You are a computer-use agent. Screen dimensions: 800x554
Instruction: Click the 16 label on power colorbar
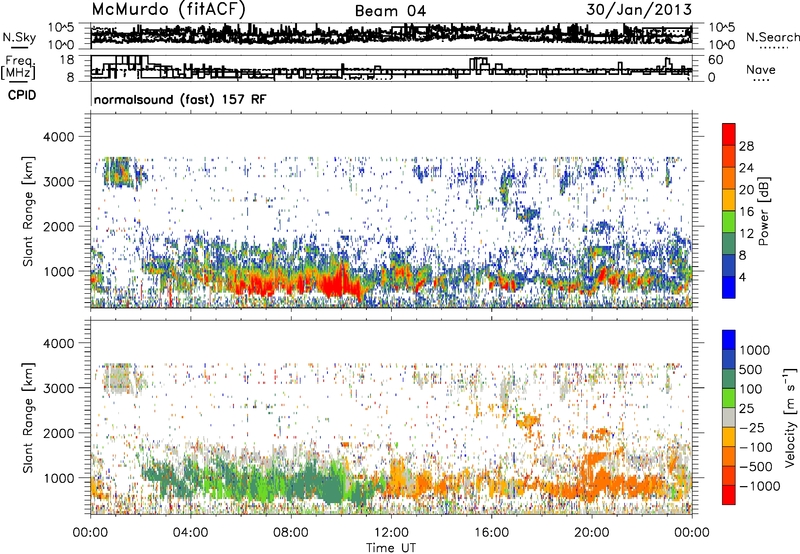click(746, 212)
